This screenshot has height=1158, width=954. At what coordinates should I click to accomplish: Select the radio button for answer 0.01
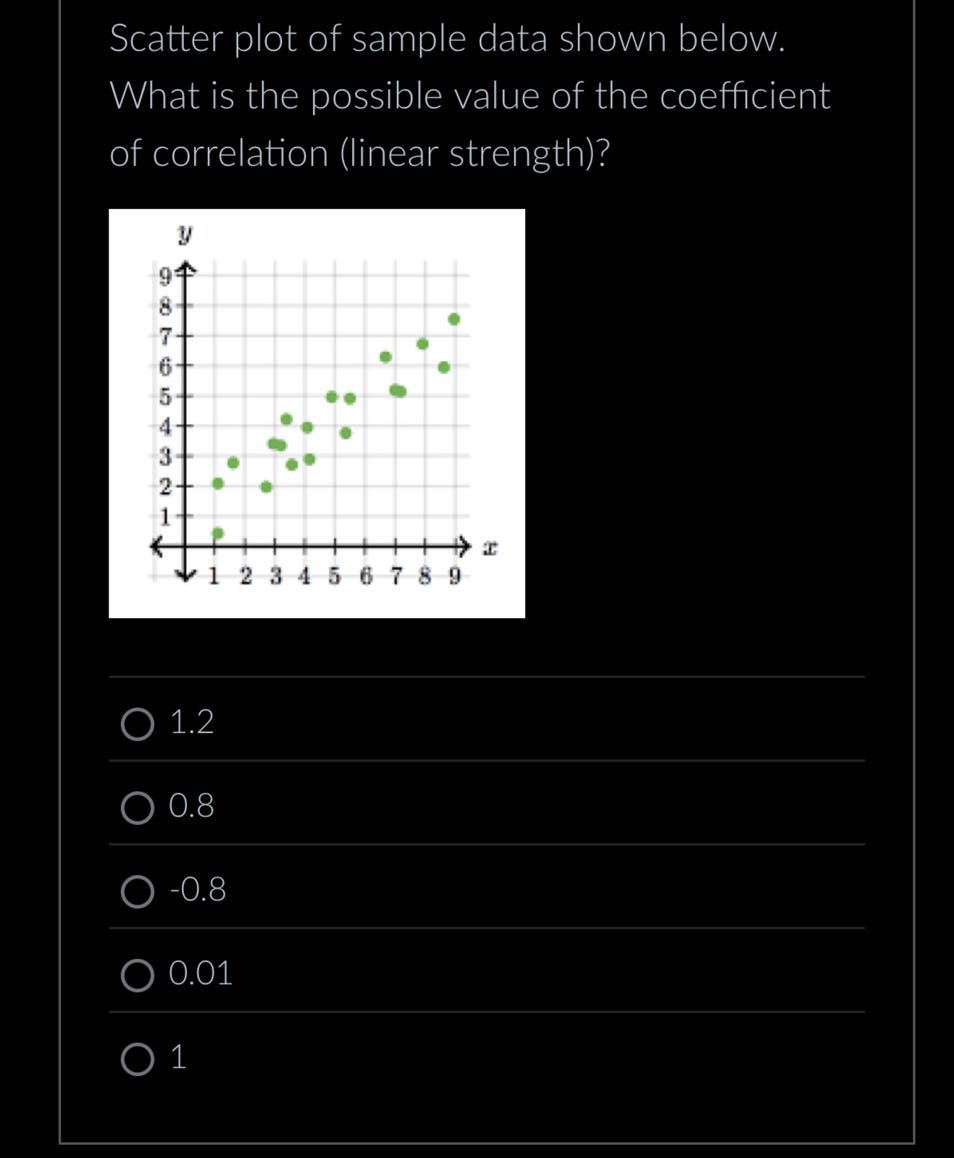(x=137, y=977)
